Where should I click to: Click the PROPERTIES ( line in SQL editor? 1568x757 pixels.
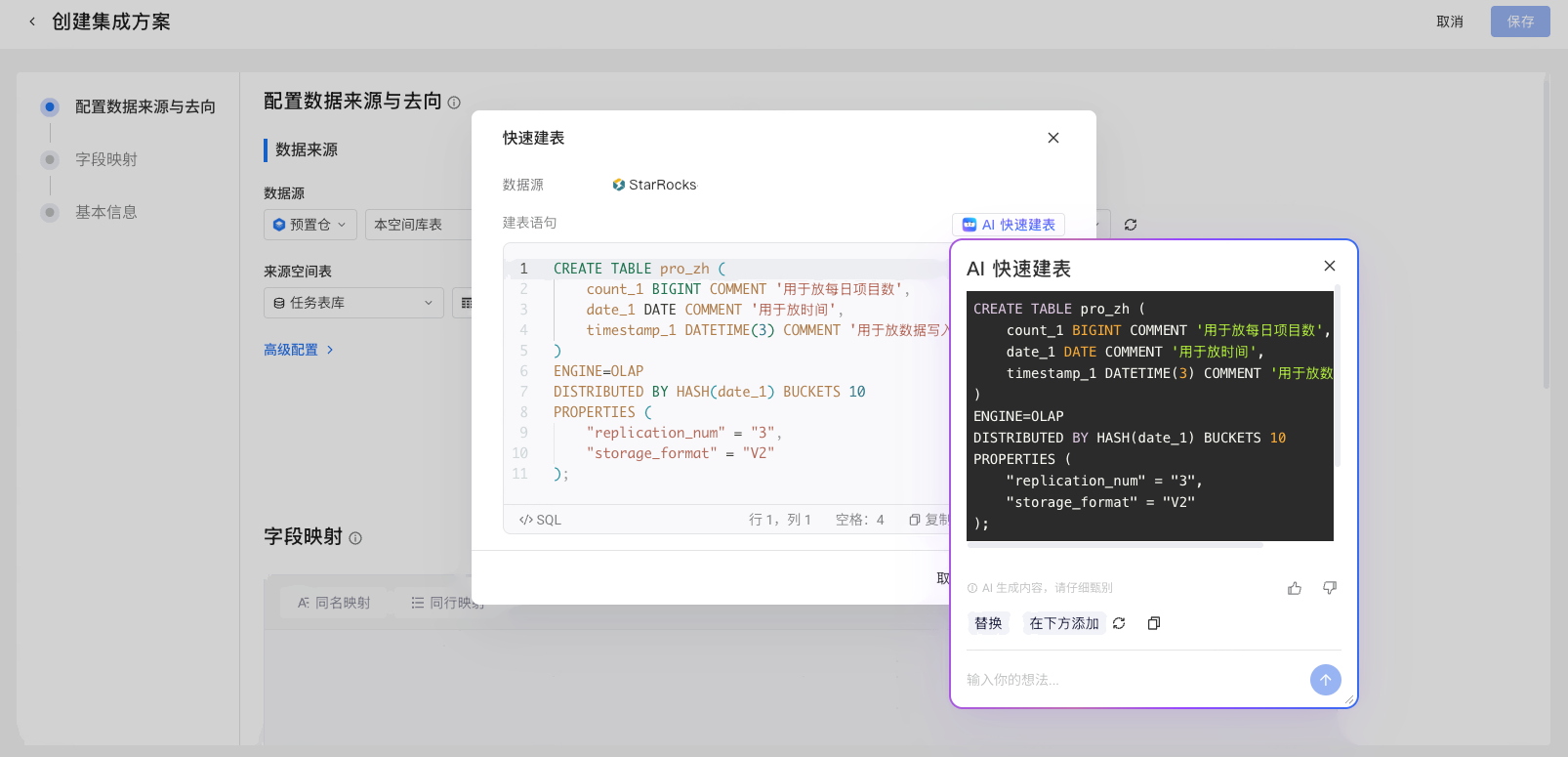(x=602, y=412)
